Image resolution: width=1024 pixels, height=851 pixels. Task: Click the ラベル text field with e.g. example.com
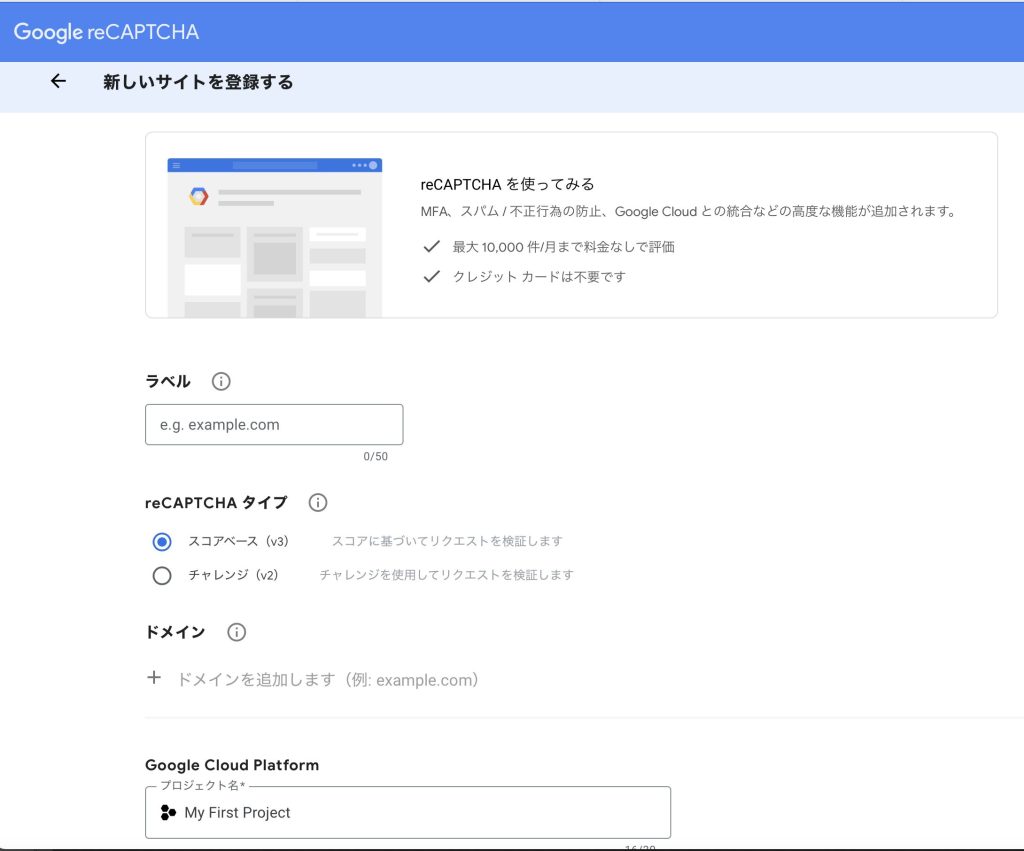click(274, 424)
